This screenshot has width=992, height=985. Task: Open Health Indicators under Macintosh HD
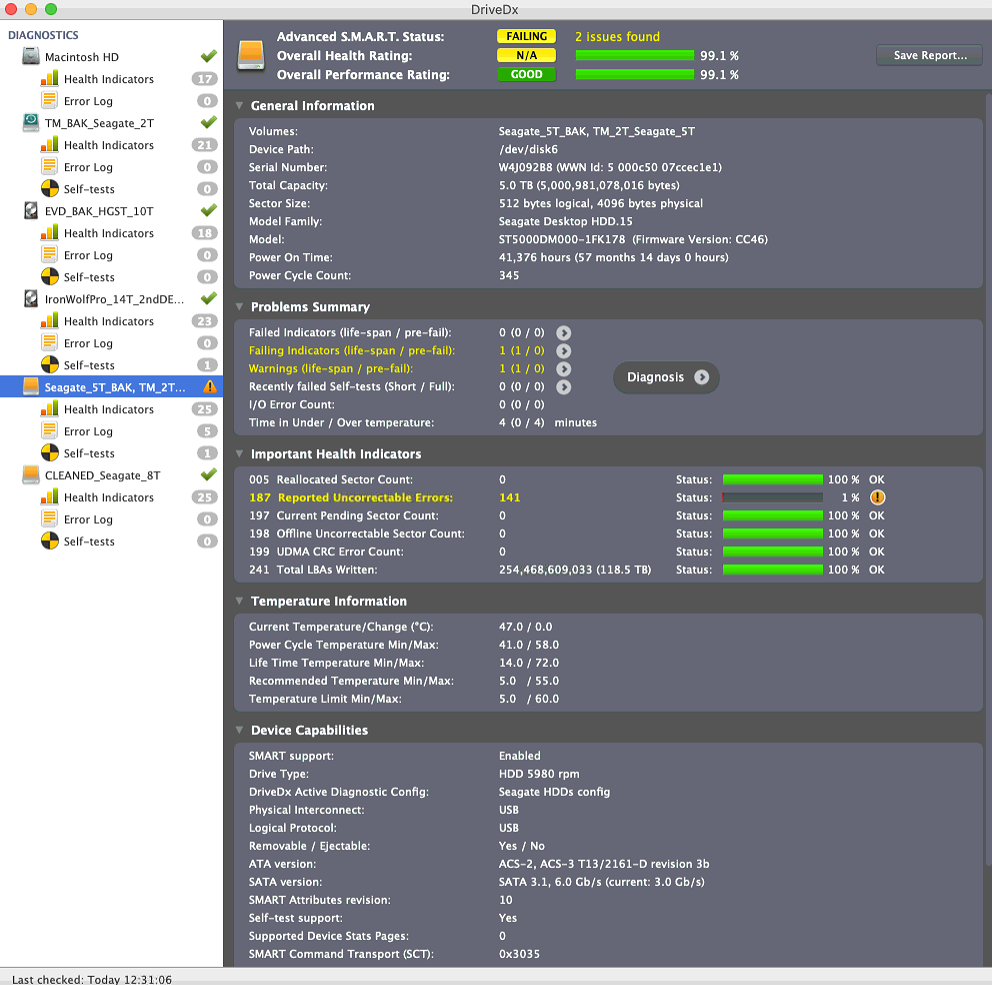[x=109, y=79]
